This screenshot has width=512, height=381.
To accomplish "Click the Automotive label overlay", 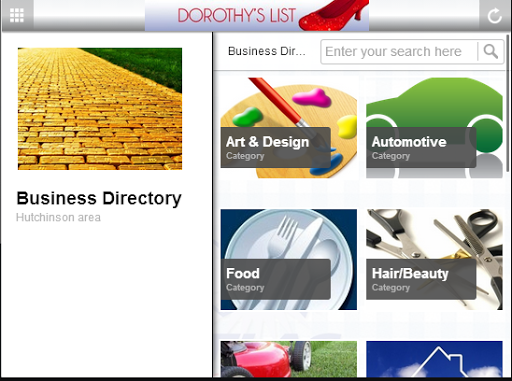I will click(x=421, y=147).
